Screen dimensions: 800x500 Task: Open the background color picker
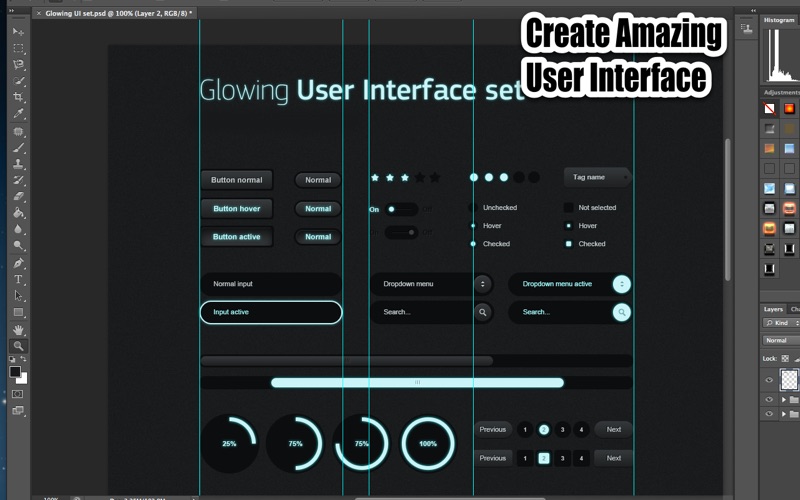[23, 379]
